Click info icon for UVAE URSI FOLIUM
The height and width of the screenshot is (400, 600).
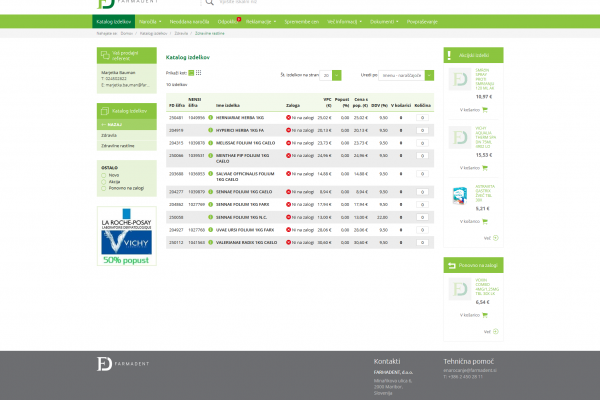coord(210,230)
